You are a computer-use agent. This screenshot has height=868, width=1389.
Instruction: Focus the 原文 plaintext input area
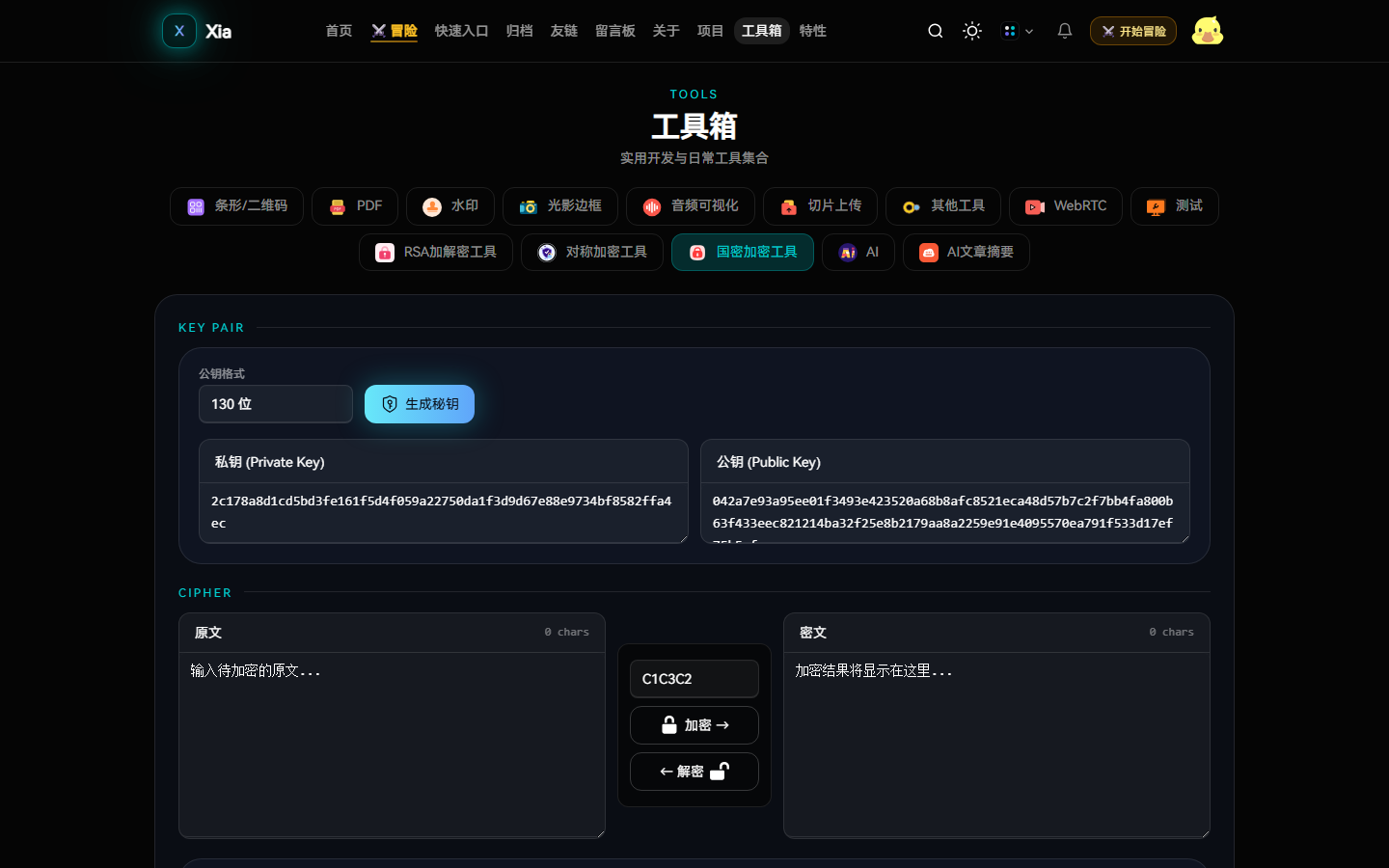point(392,746)
